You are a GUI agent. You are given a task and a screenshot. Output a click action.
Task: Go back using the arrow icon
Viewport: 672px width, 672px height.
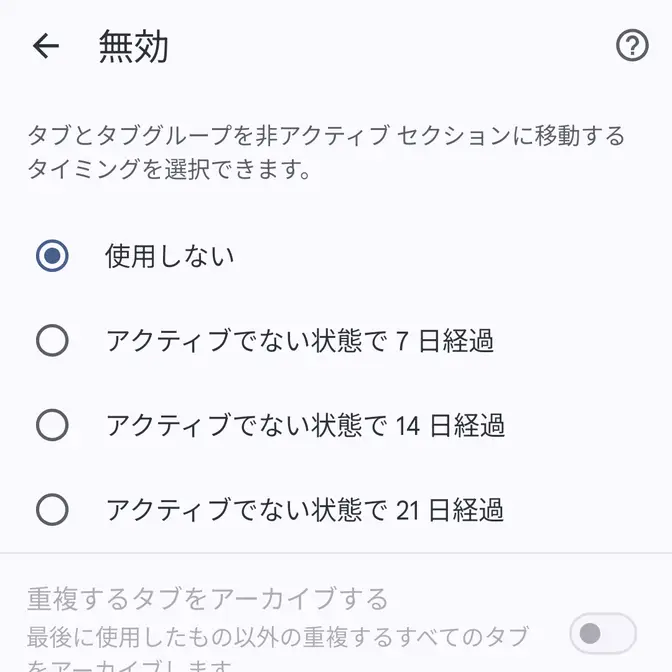click(x=46, y=46)
